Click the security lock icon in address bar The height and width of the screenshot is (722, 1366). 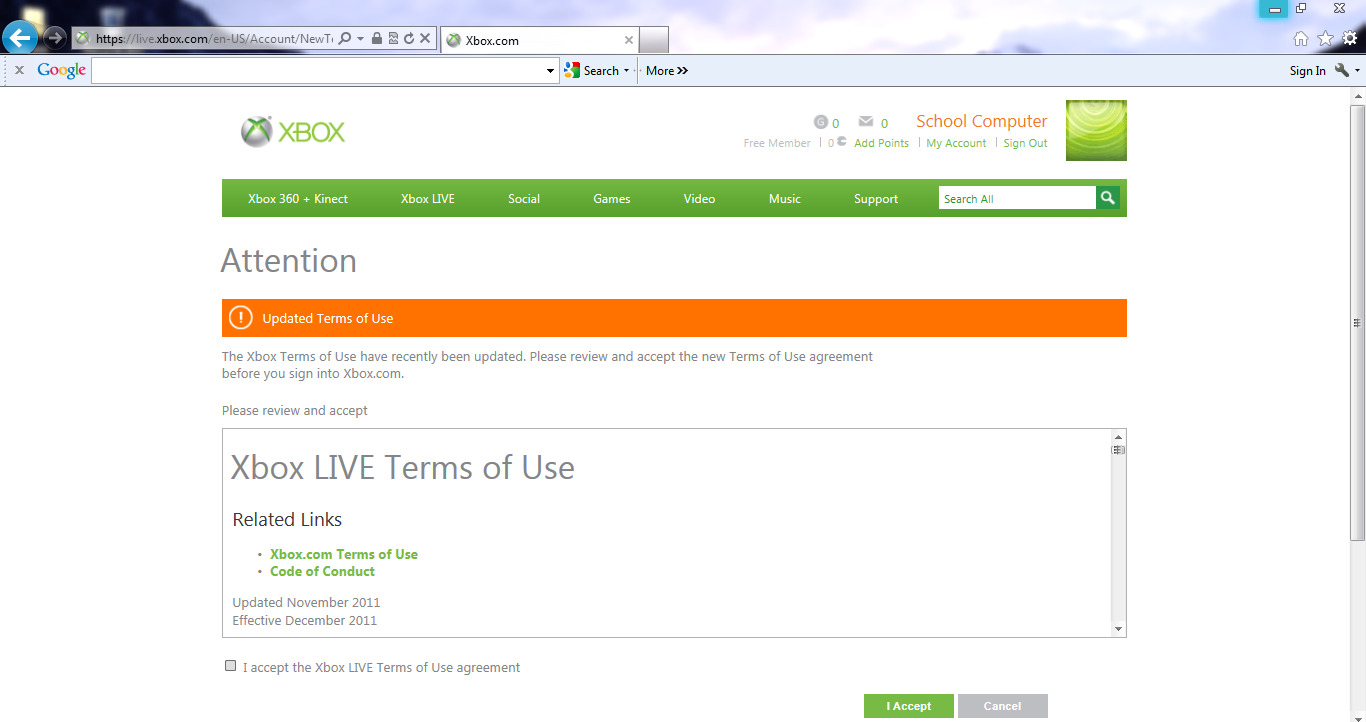(376, 38)
